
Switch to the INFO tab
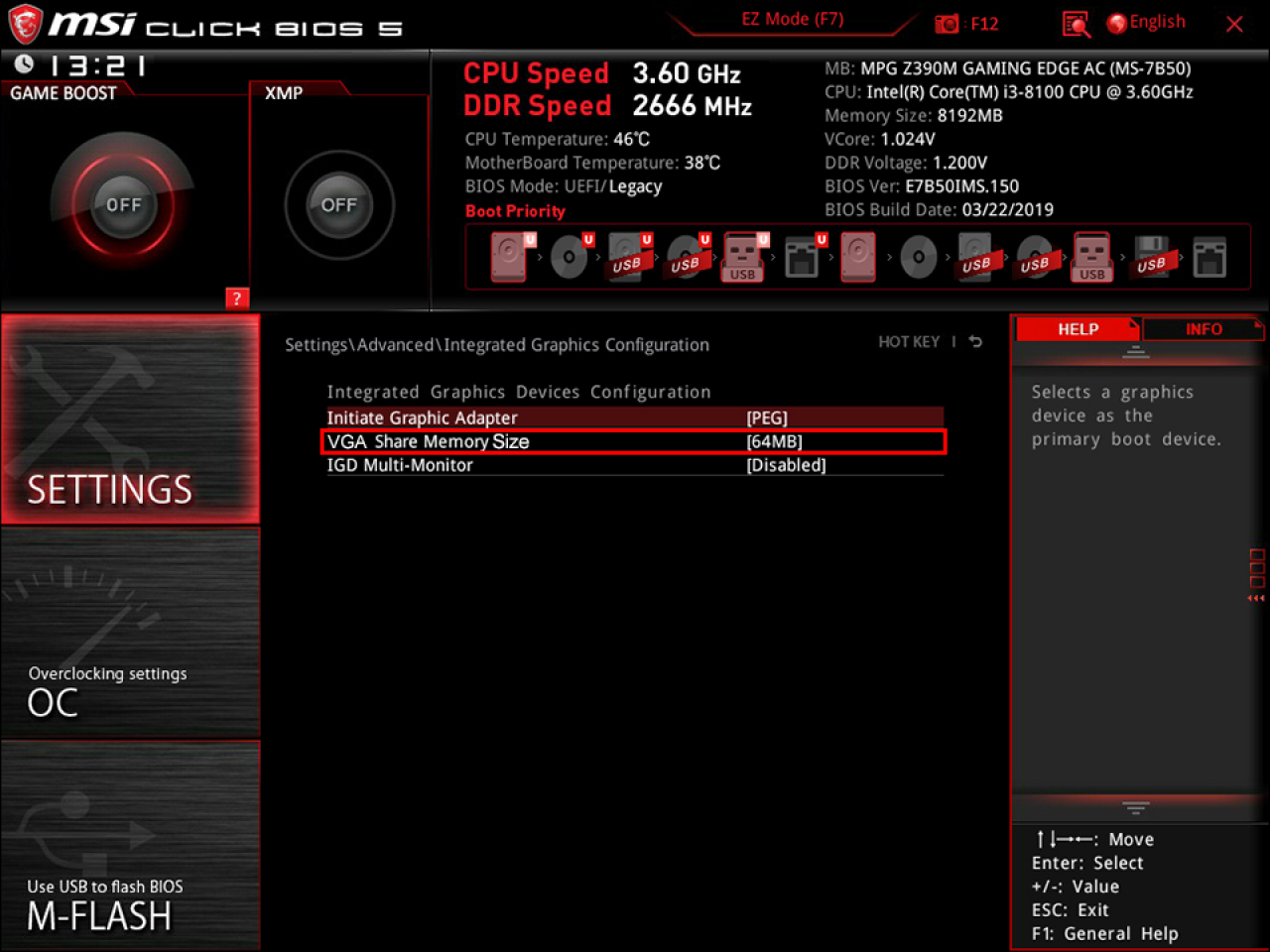coord(1204,328)
